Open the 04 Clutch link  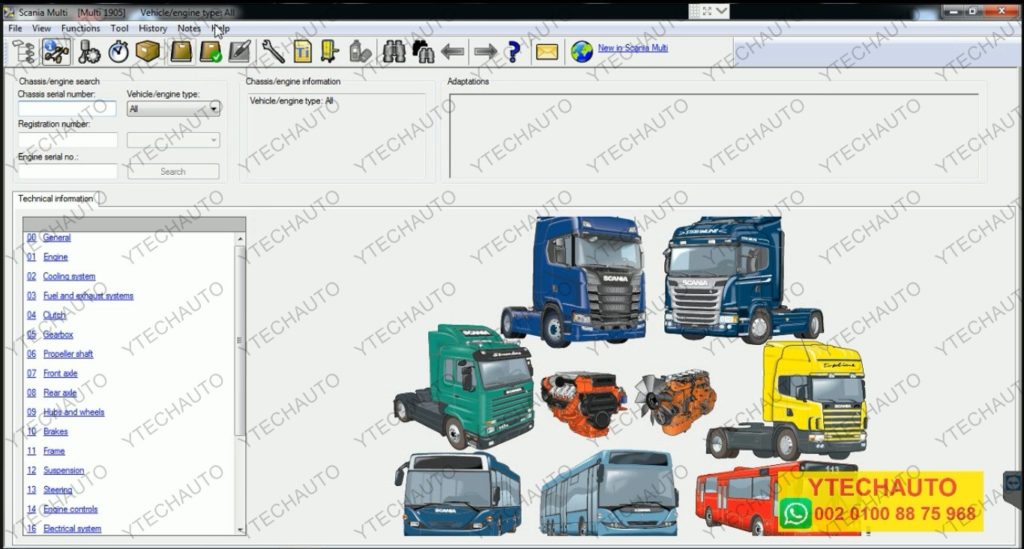pyautogui.click(x=54, y=315)
